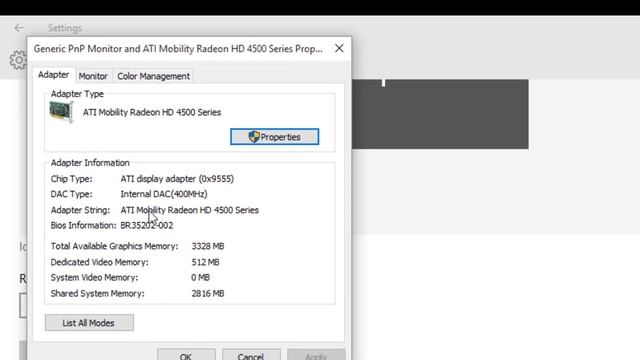Viewport: 640px width, 360px height.
Task: Click the dark display preview in Settings
Action: (440, 114)
